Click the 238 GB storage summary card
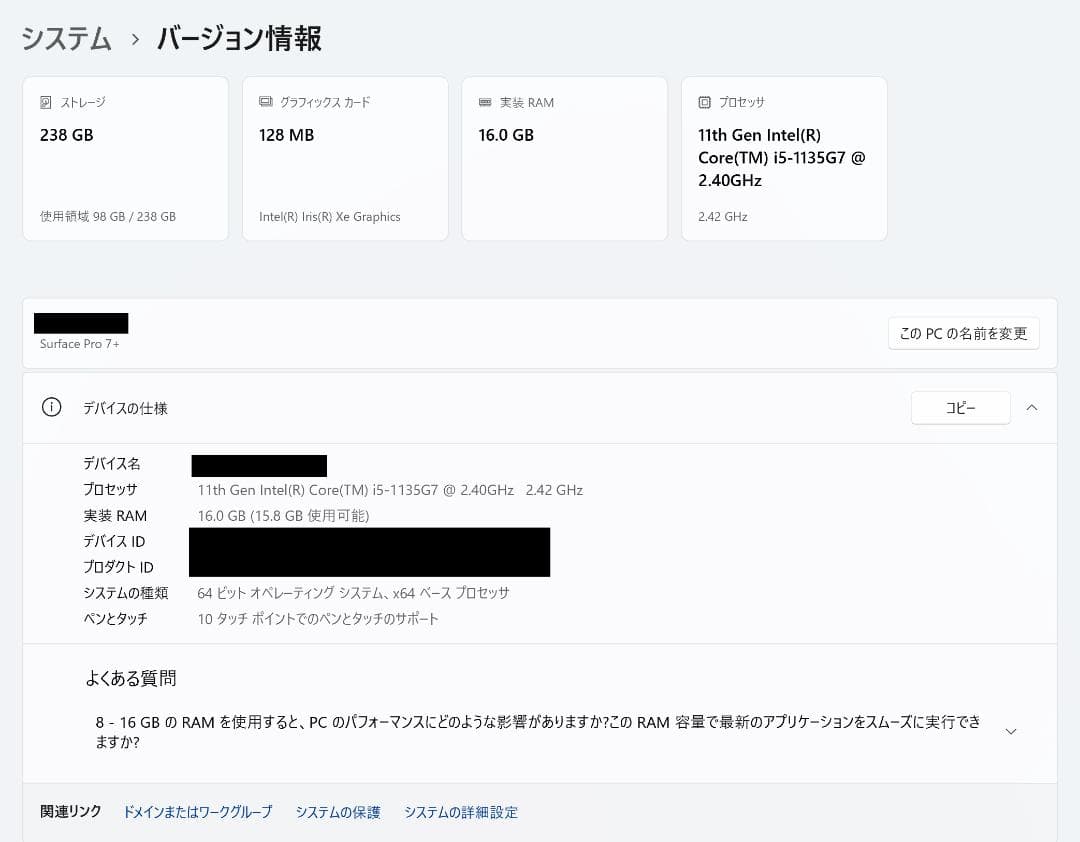This screenshot has width=1080, height=842. pyautogui.click(x=125, y=158)
